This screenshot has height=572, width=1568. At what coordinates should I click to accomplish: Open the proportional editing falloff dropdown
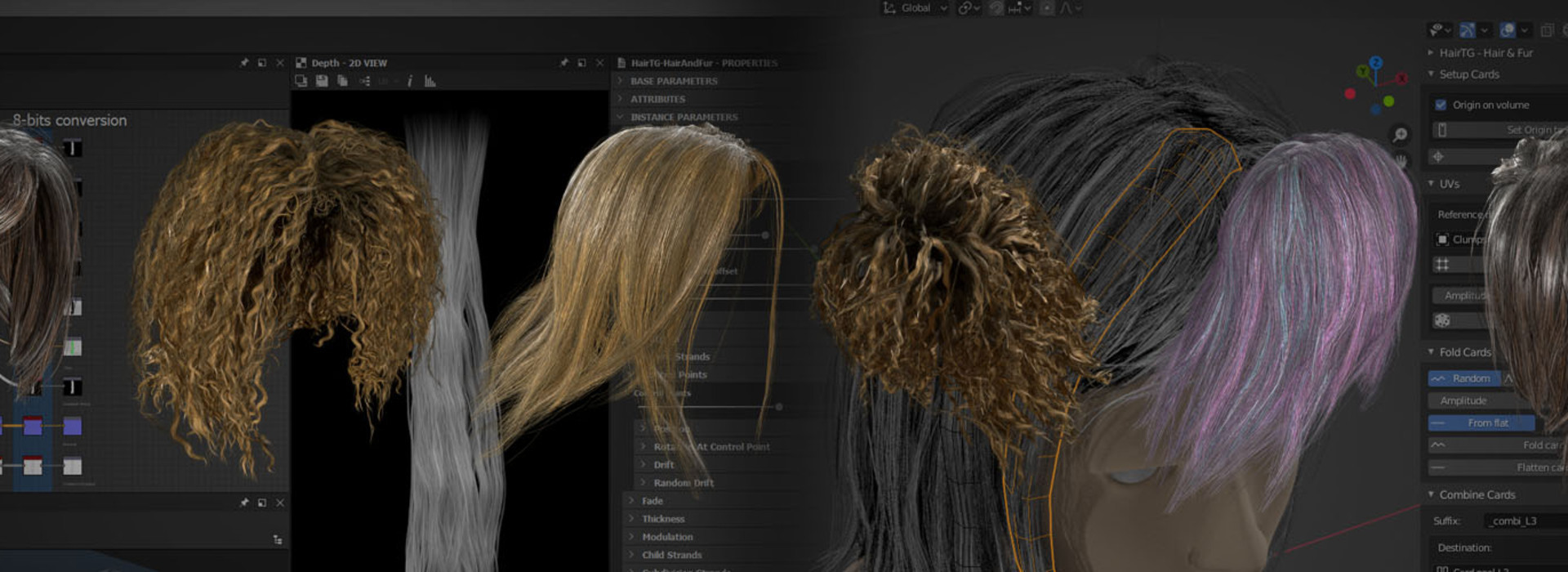[1071, 8]
